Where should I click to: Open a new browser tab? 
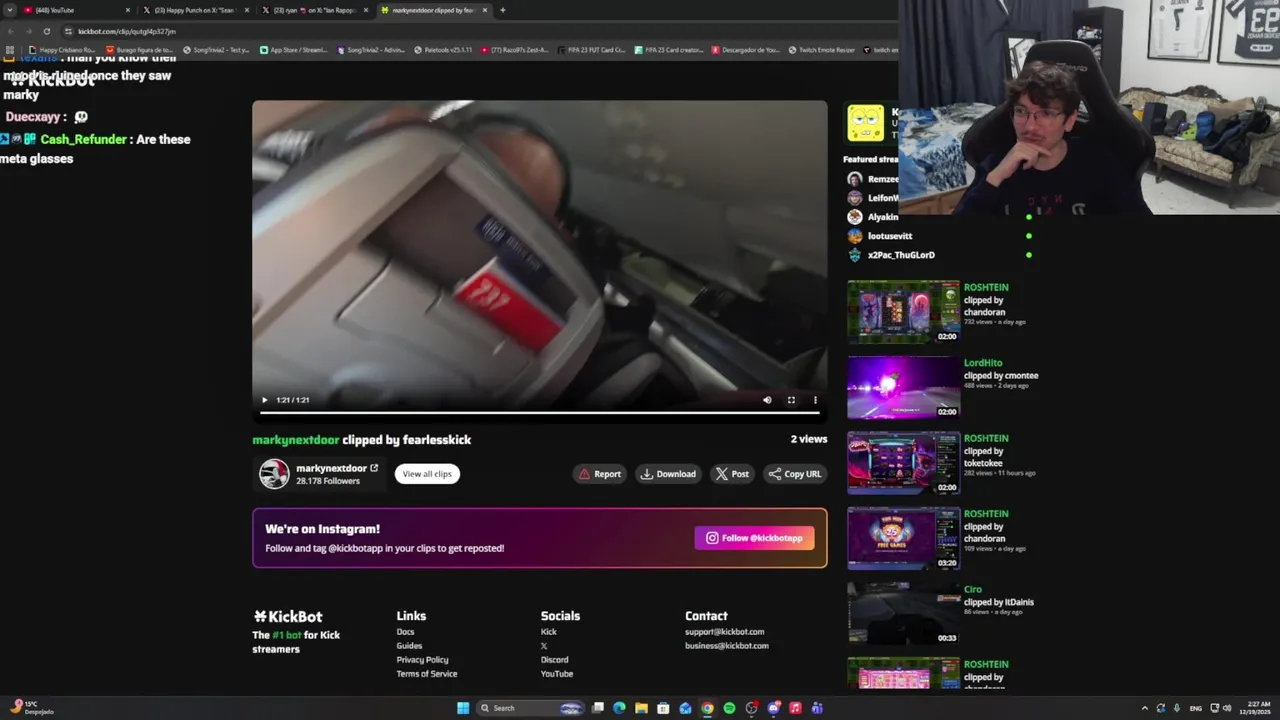pos(502,10)
